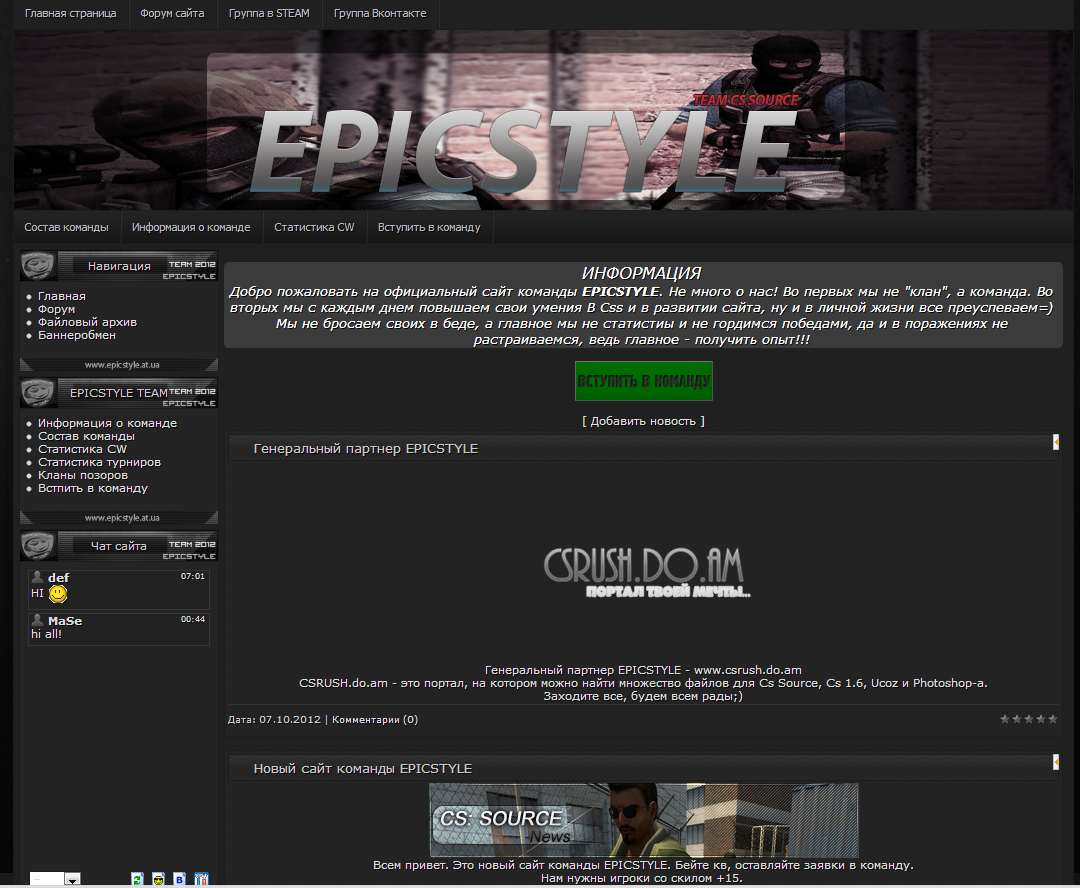Click the ИНФОРМАЦИЯ heading
The height and width of the screenshot is (888, 1080).
pos(641,273)
